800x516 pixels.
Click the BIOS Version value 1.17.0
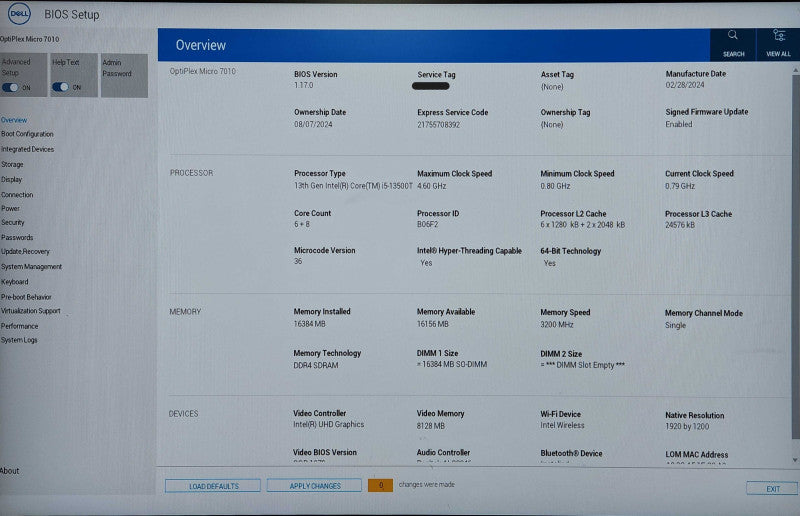tap(304, 85)
